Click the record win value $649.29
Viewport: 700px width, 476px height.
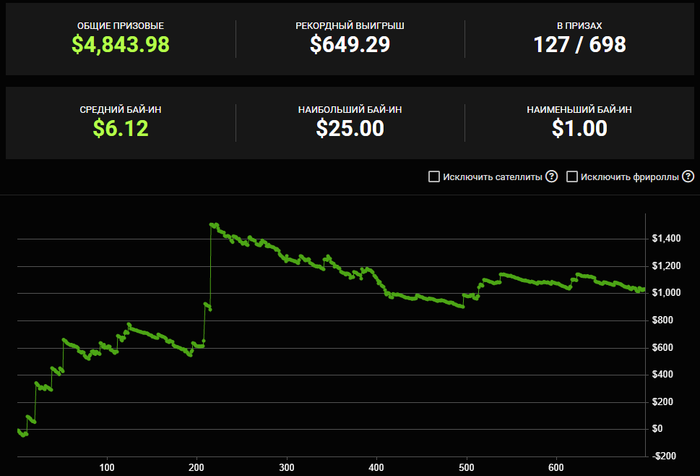[350, 44]
